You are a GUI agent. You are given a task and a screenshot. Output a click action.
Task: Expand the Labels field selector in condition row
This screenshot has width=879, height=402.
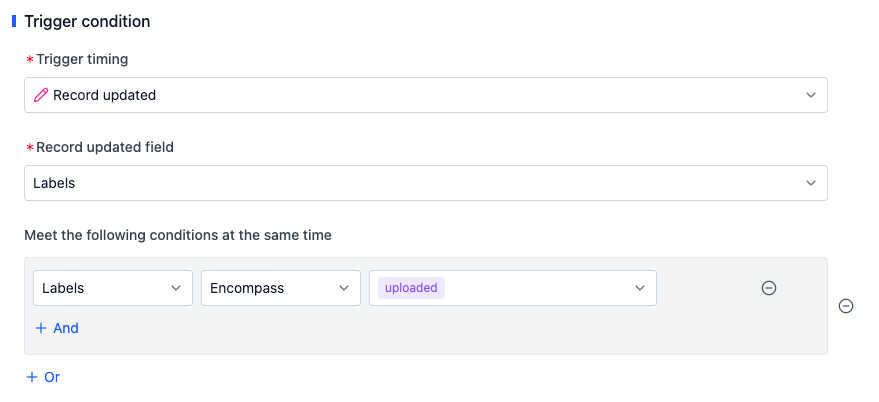(x=113, y=288)
